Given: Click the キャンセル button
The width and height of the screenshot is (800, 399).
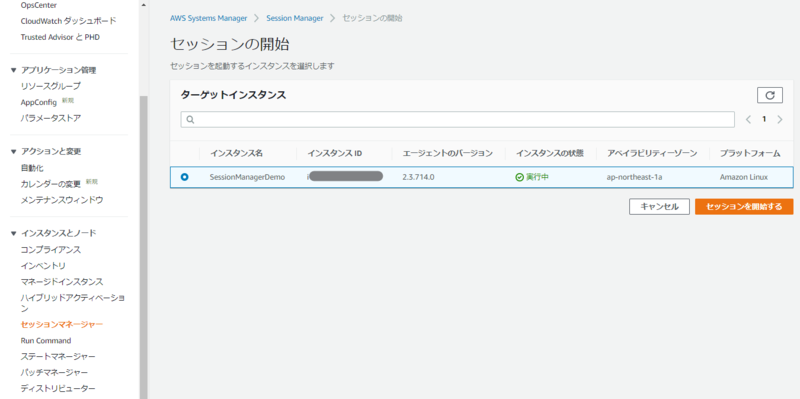Looking at the screenshot, I should pyautogui.click(x=659, y=207).
